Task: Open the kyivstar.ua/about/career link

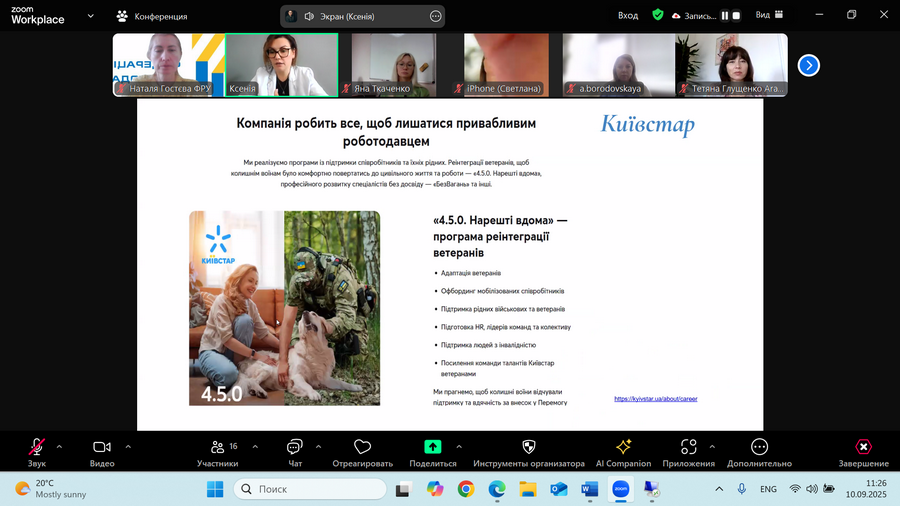Action: pos(655,399)
